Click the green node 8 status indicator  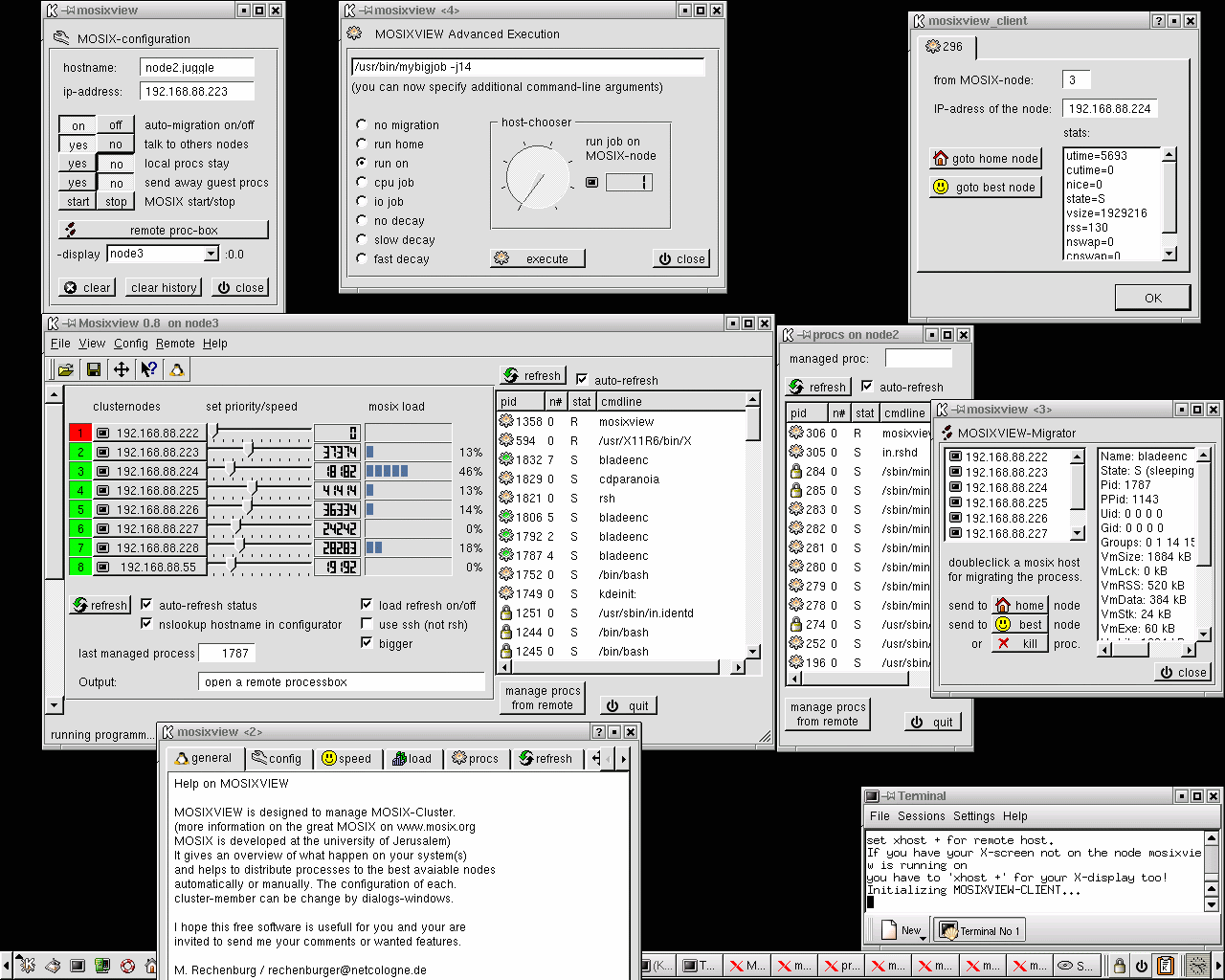81,567
